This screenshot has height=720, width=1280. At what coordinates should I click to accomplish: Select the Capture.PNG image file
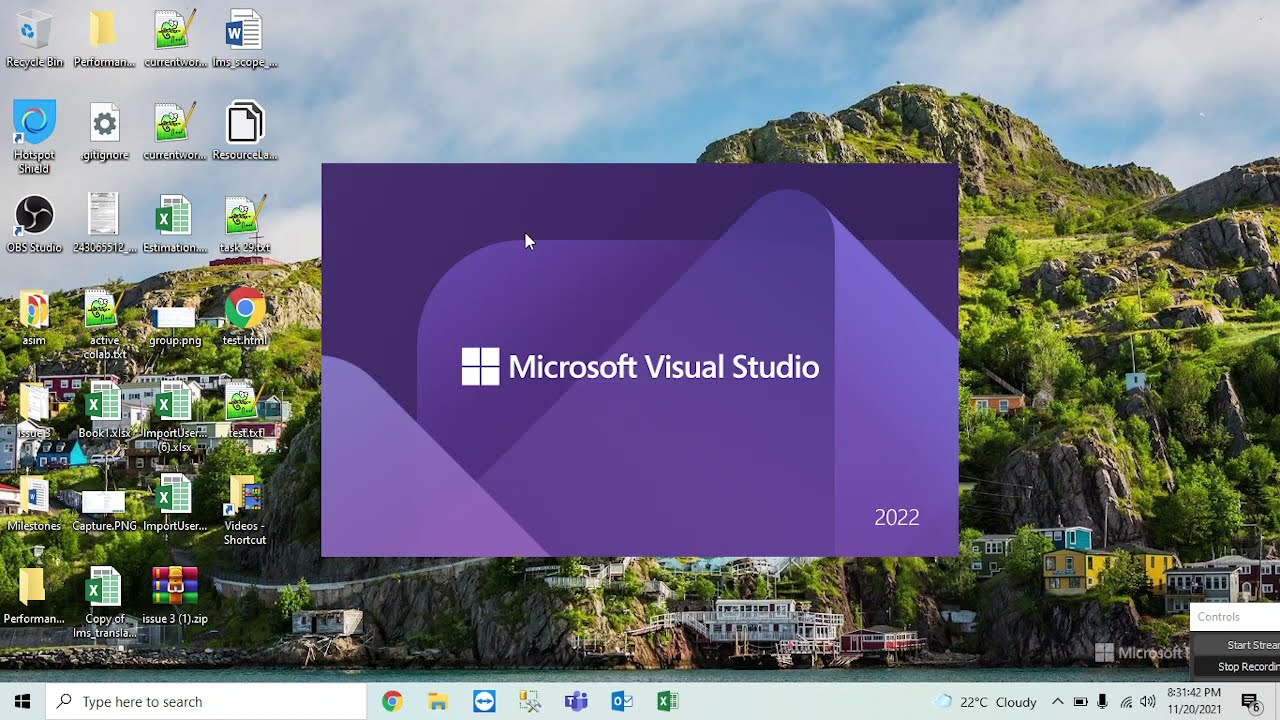(x=104, y=510)
